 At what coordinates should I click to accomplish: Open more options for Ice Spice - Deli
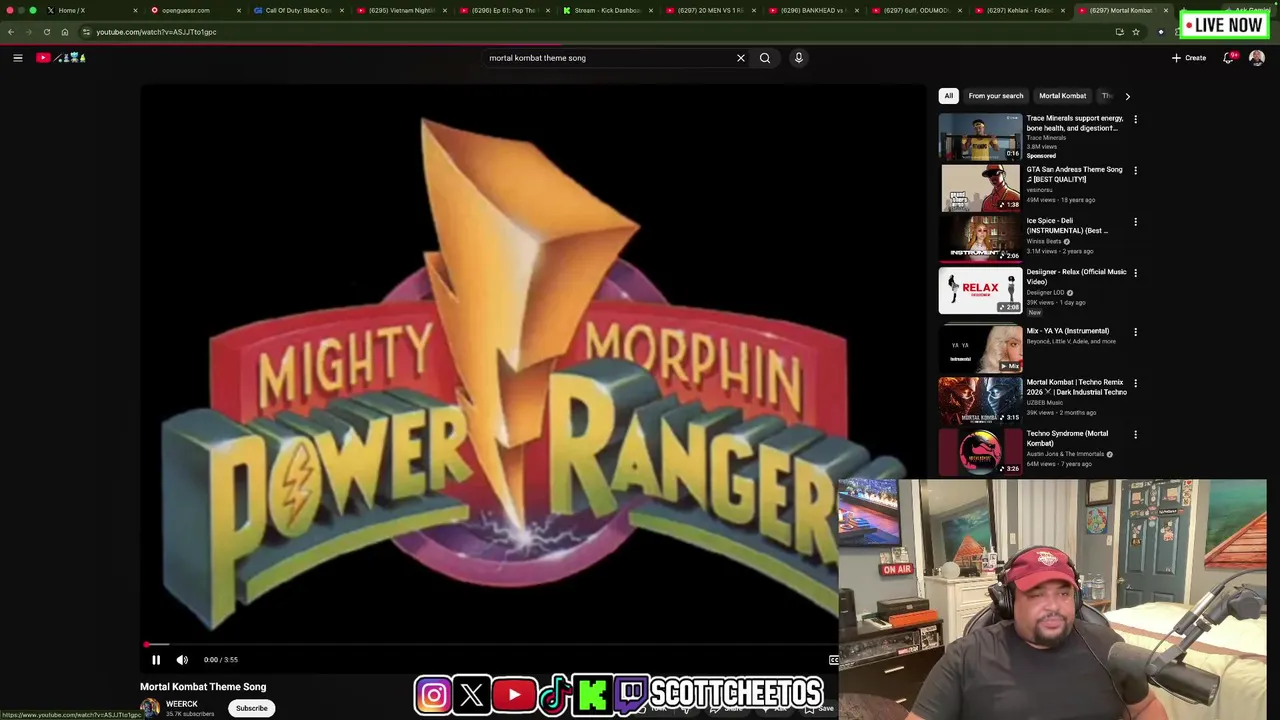(x=1135, y=222)
